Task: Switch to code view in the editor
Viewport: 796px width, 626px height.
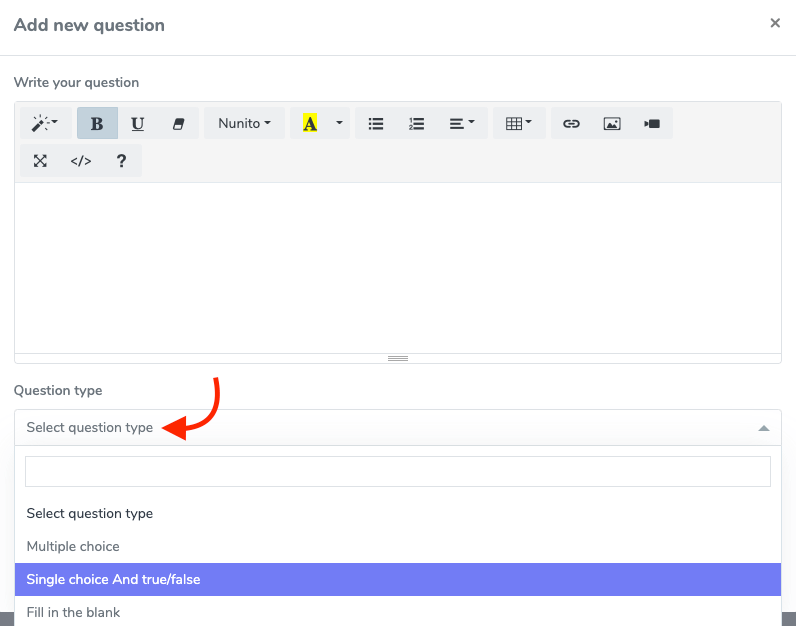Action: [x=81, y=161]
